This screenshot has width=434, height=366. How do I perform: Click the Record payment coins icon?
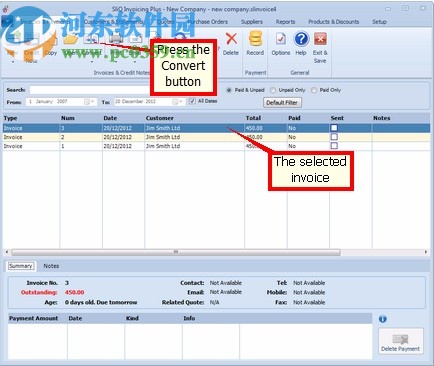coord(255,38)
